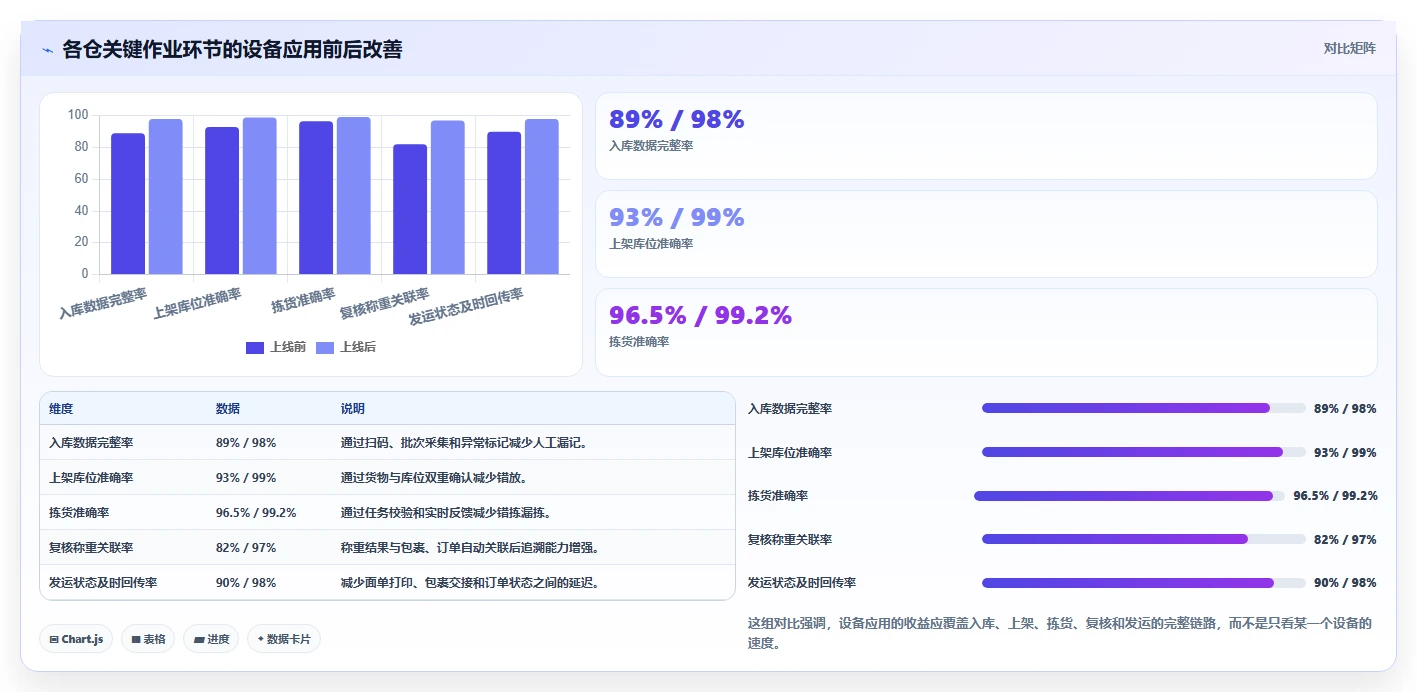
Task: Click the chart axis label 复核称重关联率
Action: [384, 303]
